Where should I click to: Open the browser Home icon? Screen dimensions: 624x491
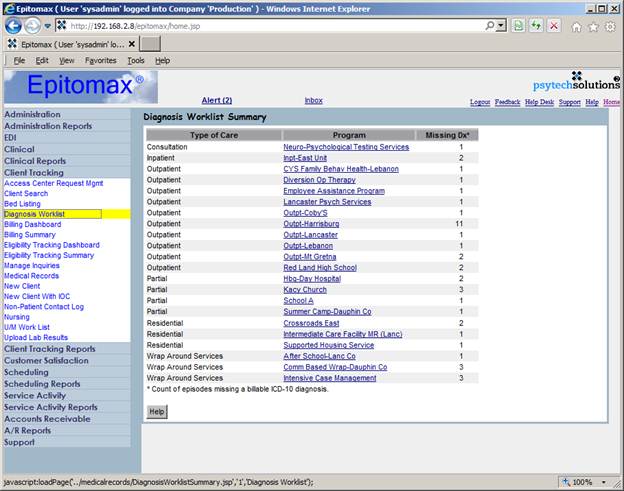click(576, 25)
